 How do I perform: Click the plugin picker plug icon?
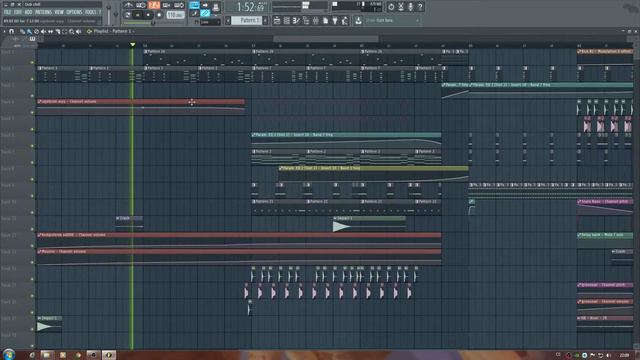click(335, 20)
